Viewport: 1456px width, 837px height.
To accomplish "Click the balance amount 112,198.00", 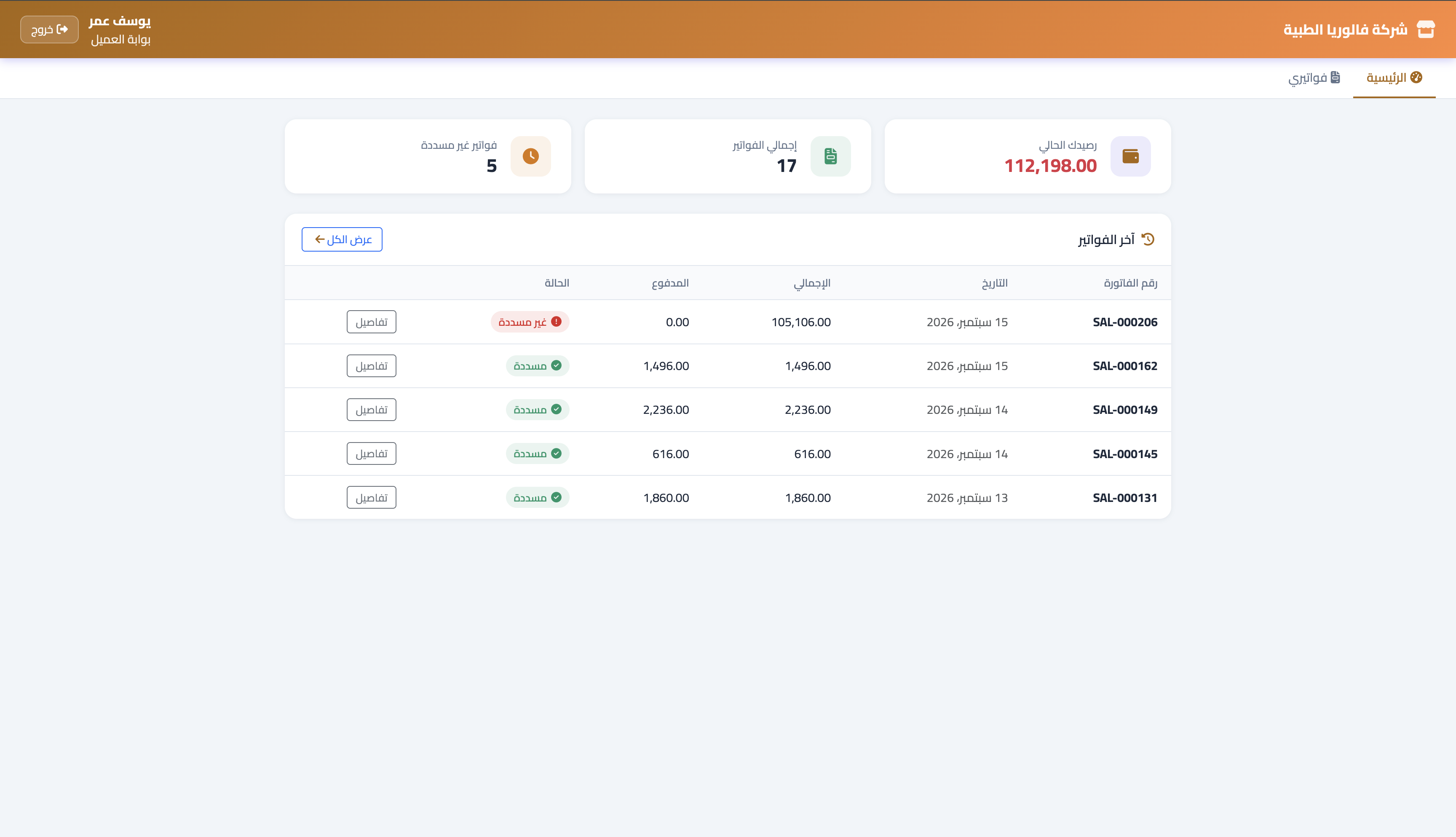I will pyautogui.click(x=1050, y=166).
